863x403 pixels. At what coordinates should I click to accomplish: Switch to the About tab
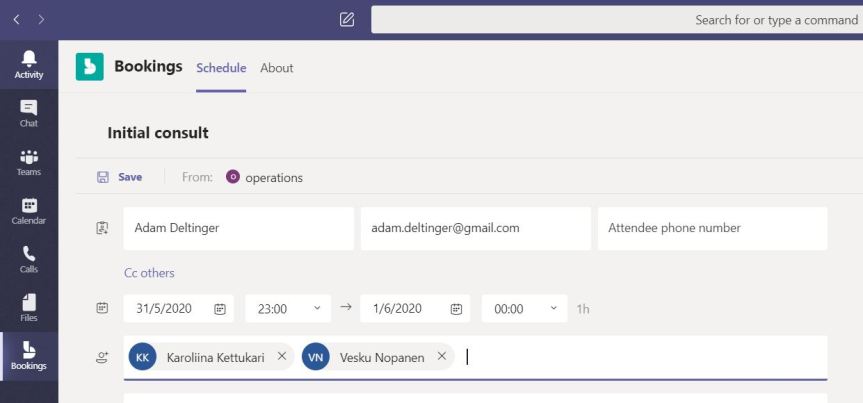pyautogui.click(x=277, y=68)
